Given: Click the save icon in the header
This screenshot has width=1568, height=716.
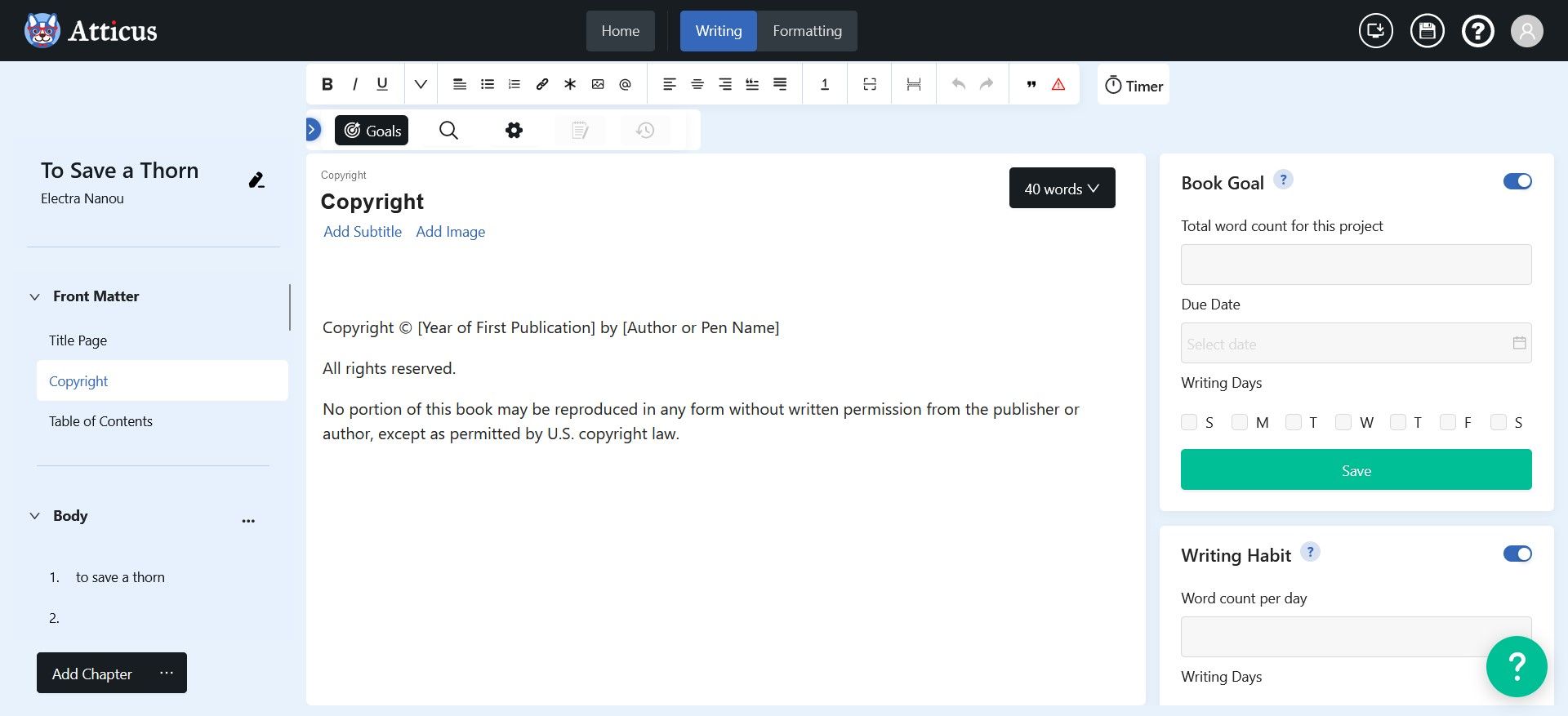Looking at the screenshot, I should tap(1427, 31).
